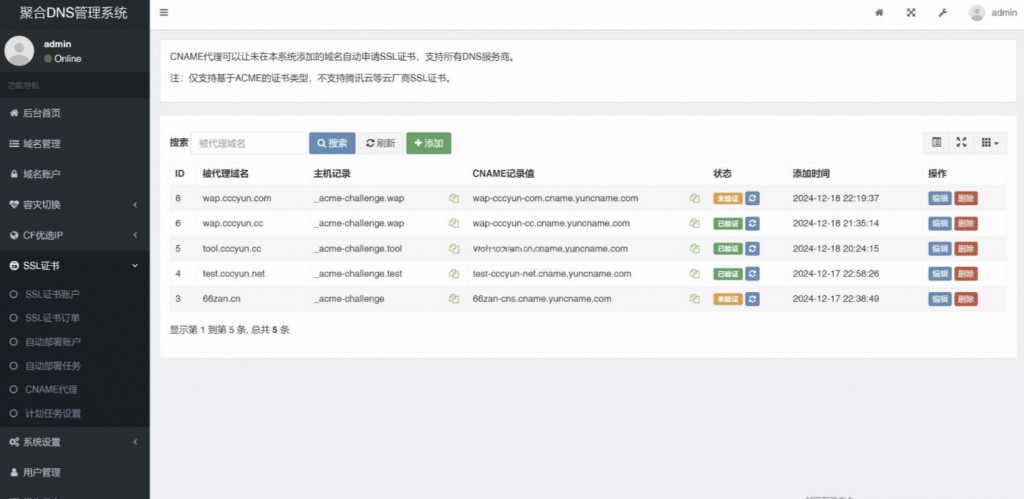Click the 未验证 badge for 66zan.cn

(x=728, y=299)
